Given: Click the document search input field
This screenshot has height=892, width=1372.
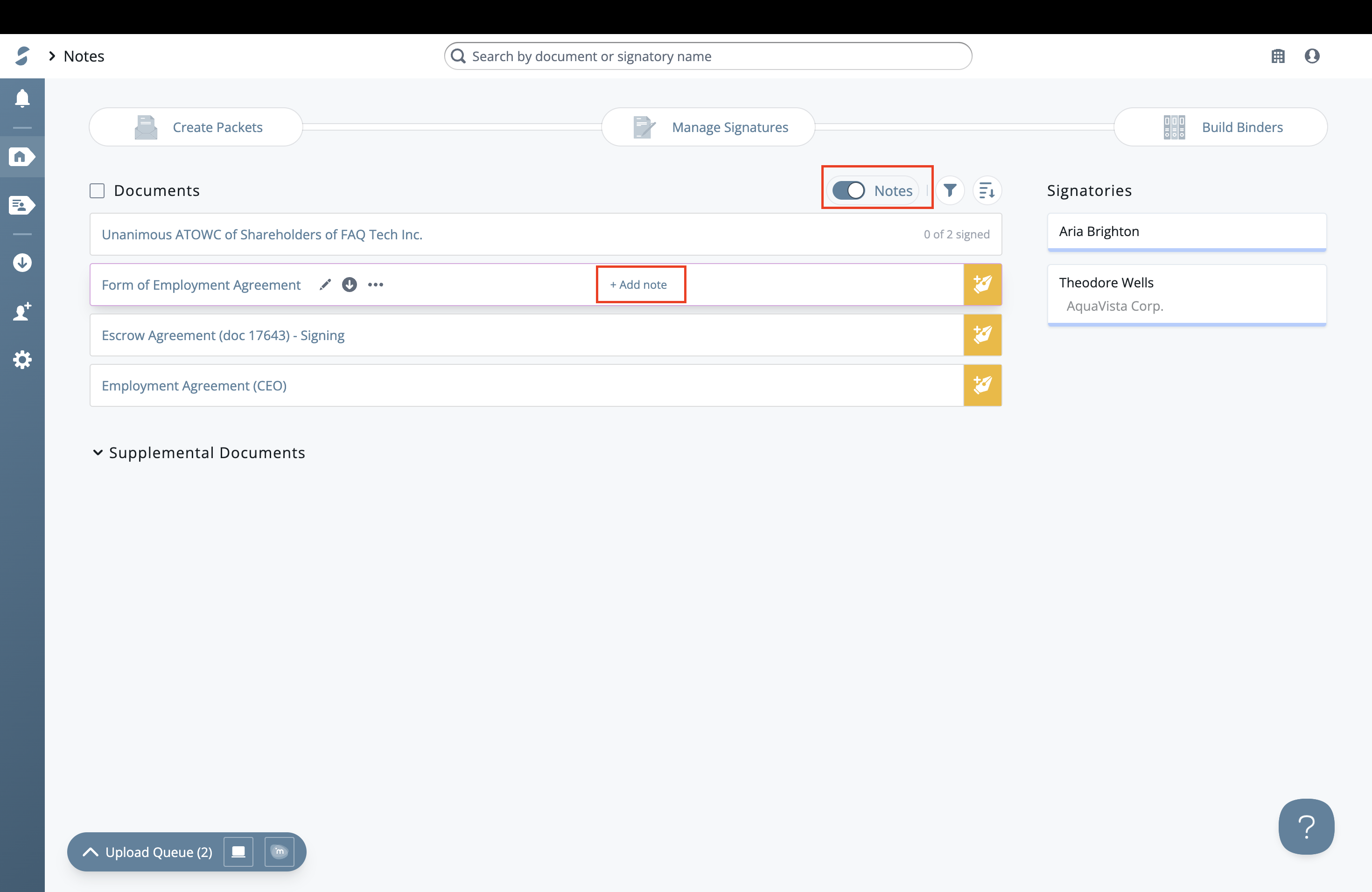Looking at the screenshot, I should (x=707, y=56).
